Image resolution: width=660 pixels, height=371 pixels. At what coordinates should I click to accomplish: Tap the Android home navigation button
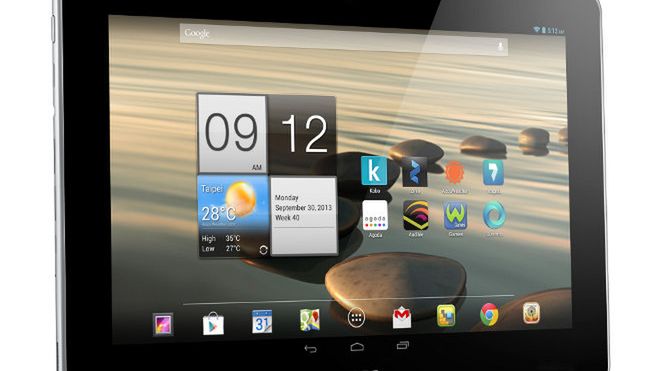357,347
